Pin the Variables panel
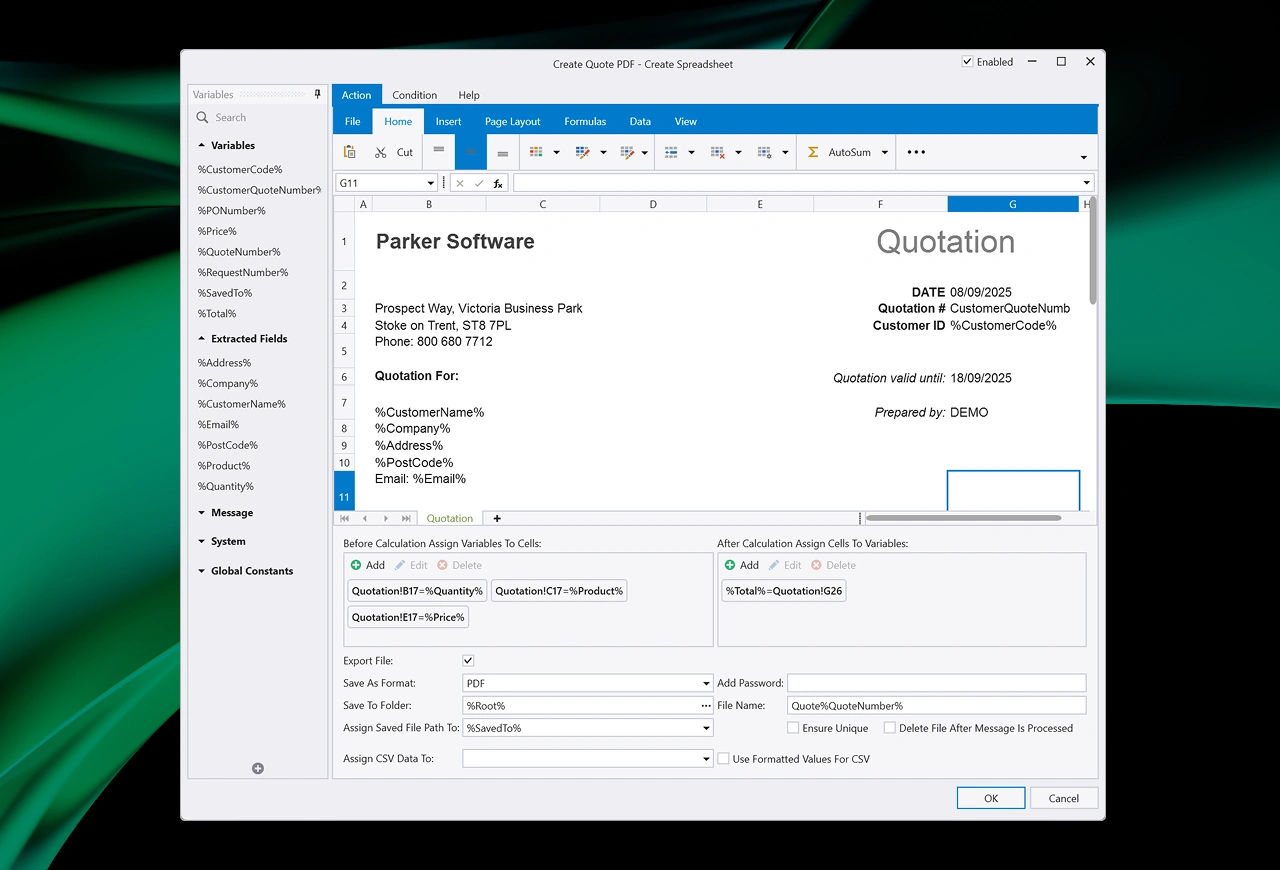 point(318,94)
